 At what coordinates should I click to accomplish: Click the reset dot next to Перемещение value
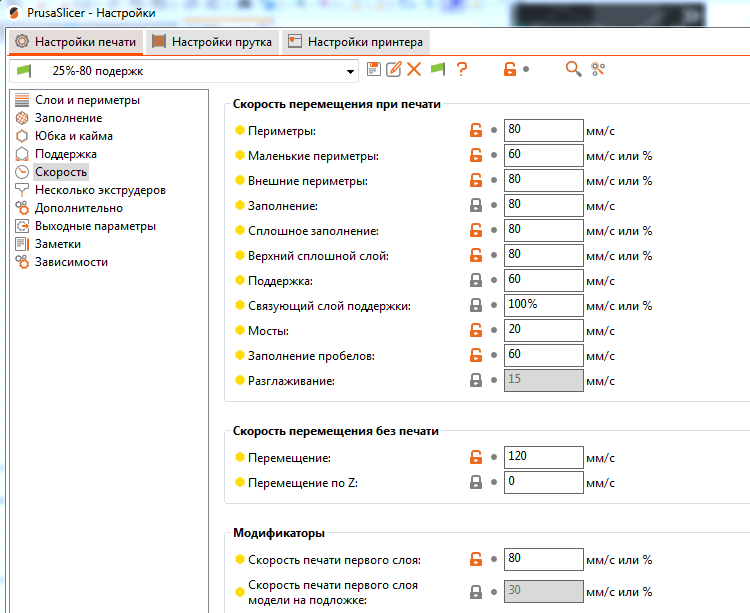click(x=494, y=458)
